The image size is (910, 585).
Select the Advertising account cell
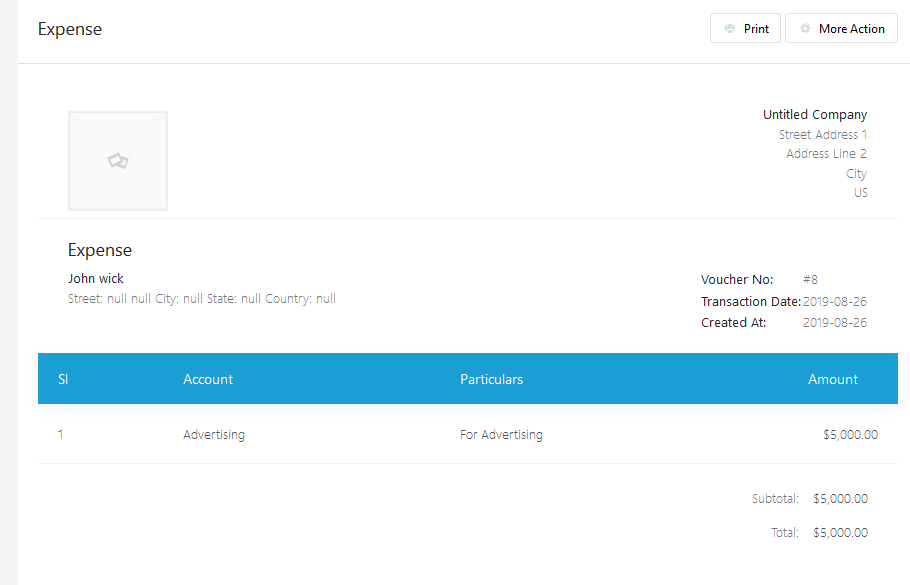click(x=214, y=435)
